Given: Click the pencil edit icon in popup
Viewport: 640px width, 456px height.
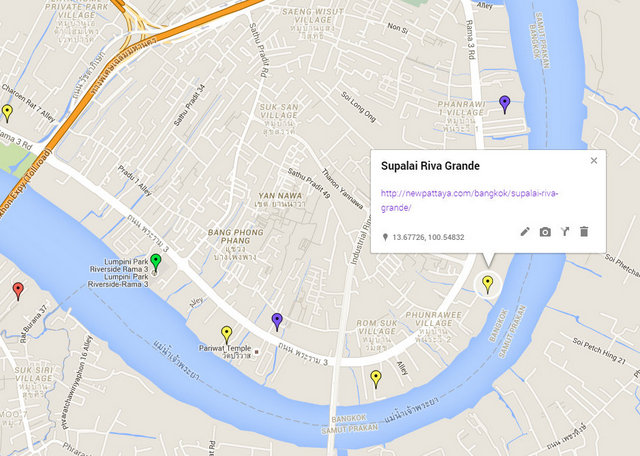Looking at the screenshot, I should 525,232.
